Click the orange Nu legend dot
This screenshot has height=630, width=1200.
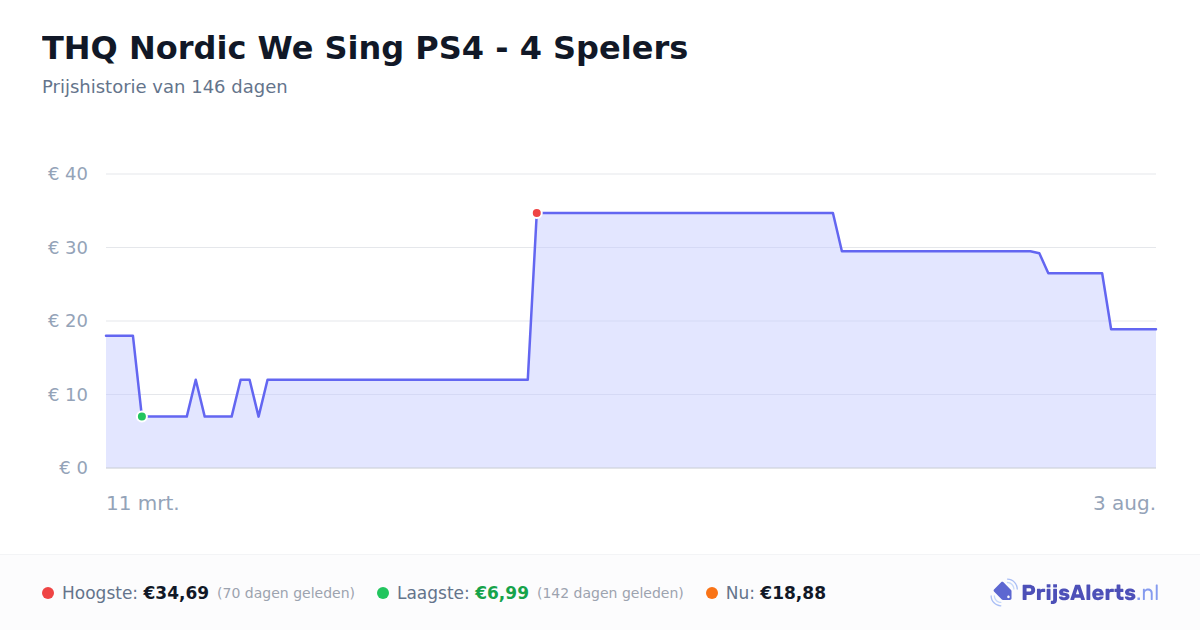712,593
